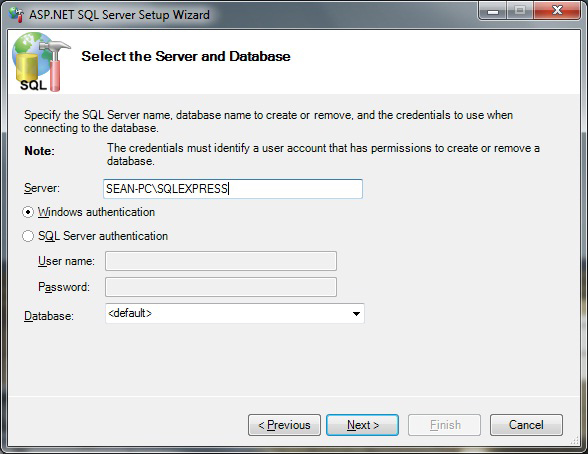
Task: Open the Database dropdown arrow
Action: click(x=356, y=314)
